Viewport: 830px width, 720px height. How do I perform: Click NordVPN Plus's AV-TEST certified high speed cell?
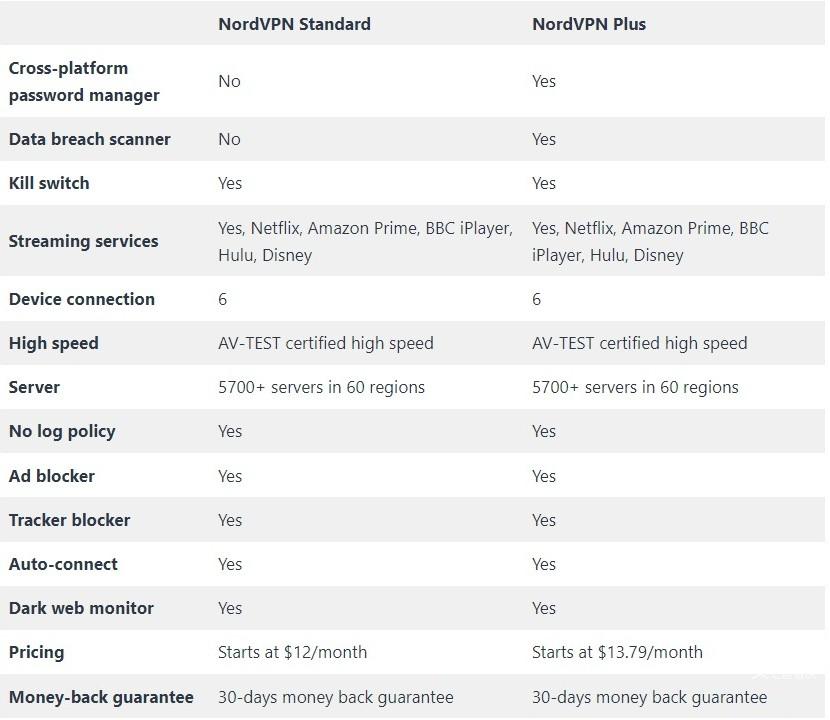pos(639,343)
